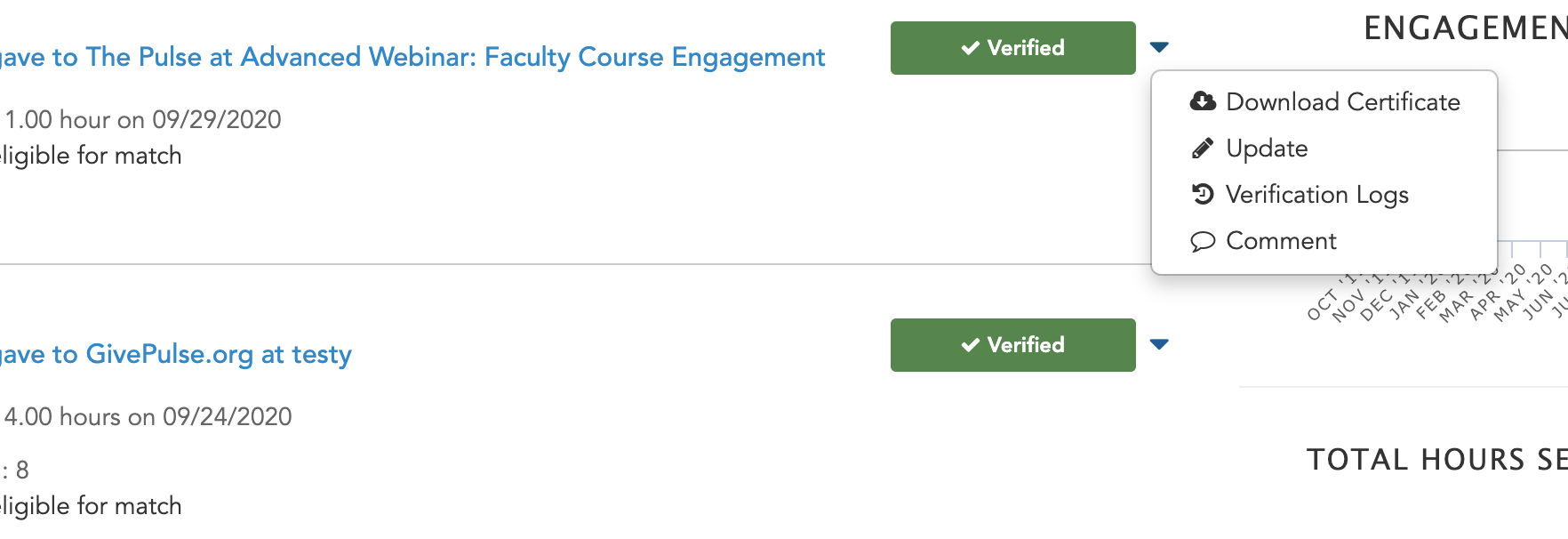The image size is (1568, 539).
Task: Click the Verified button for the Pulse webinar
Action: 1013,48
